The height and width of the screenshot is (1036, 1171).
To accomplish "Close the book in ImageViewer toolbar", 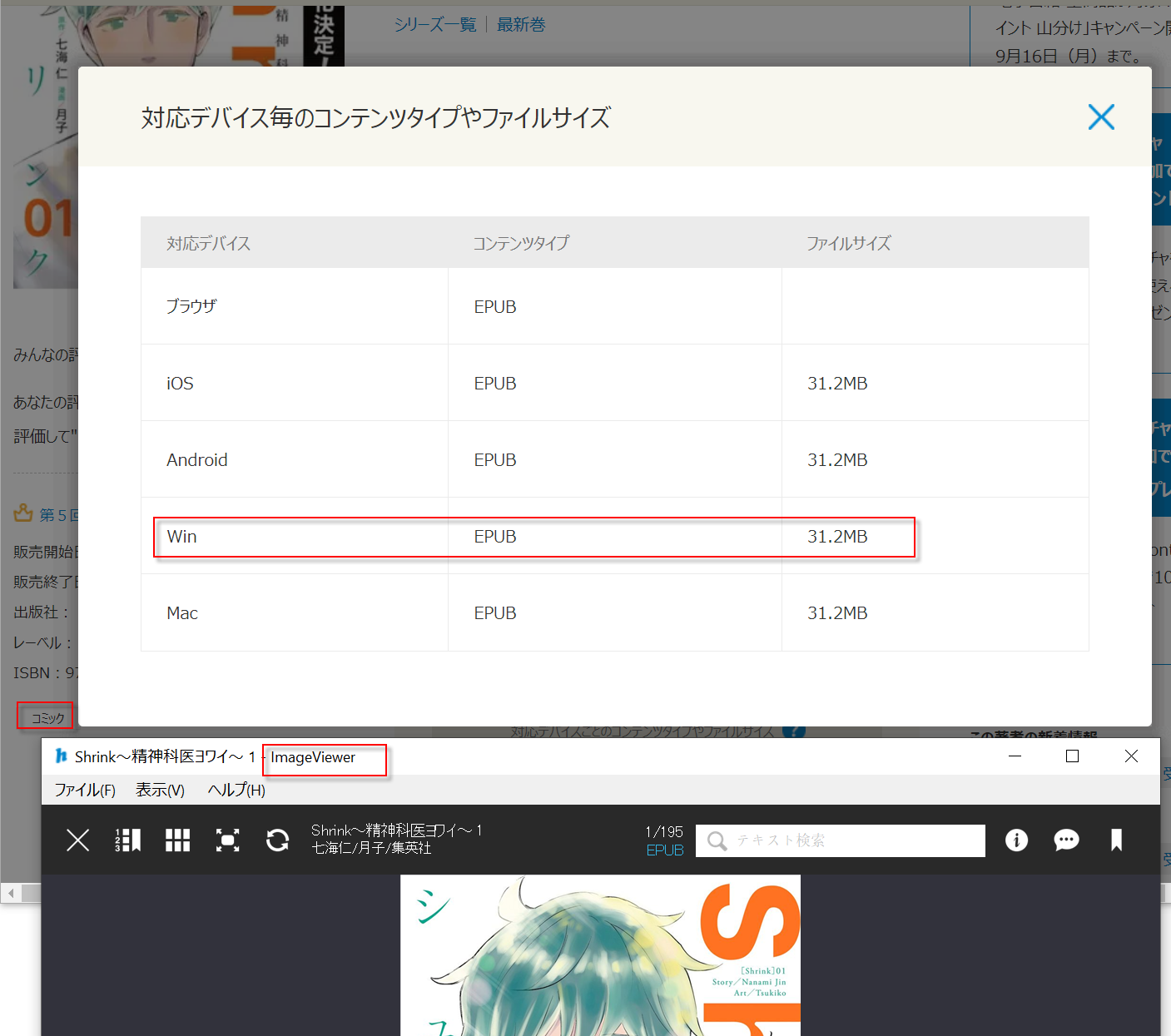I will pyautogui.click(x=77, y=840).
